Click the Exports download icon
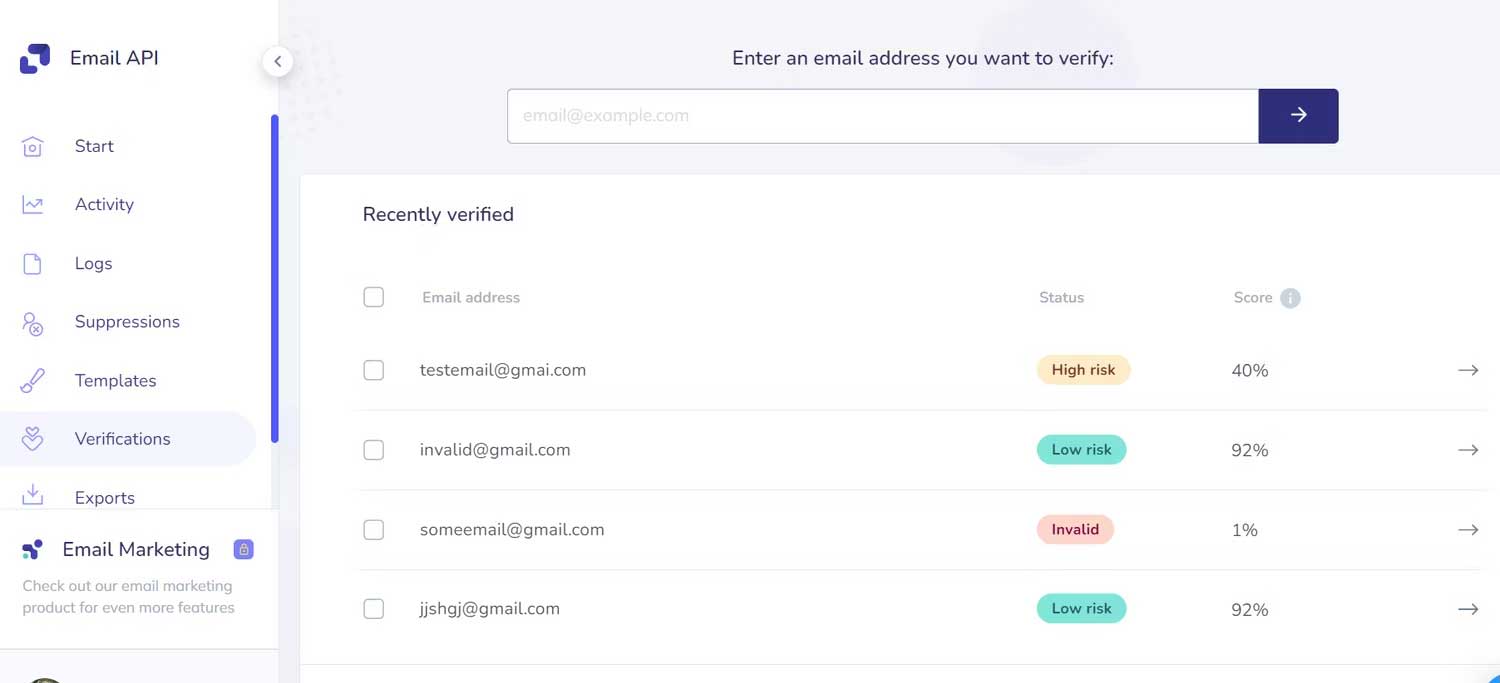 [32, 496]
